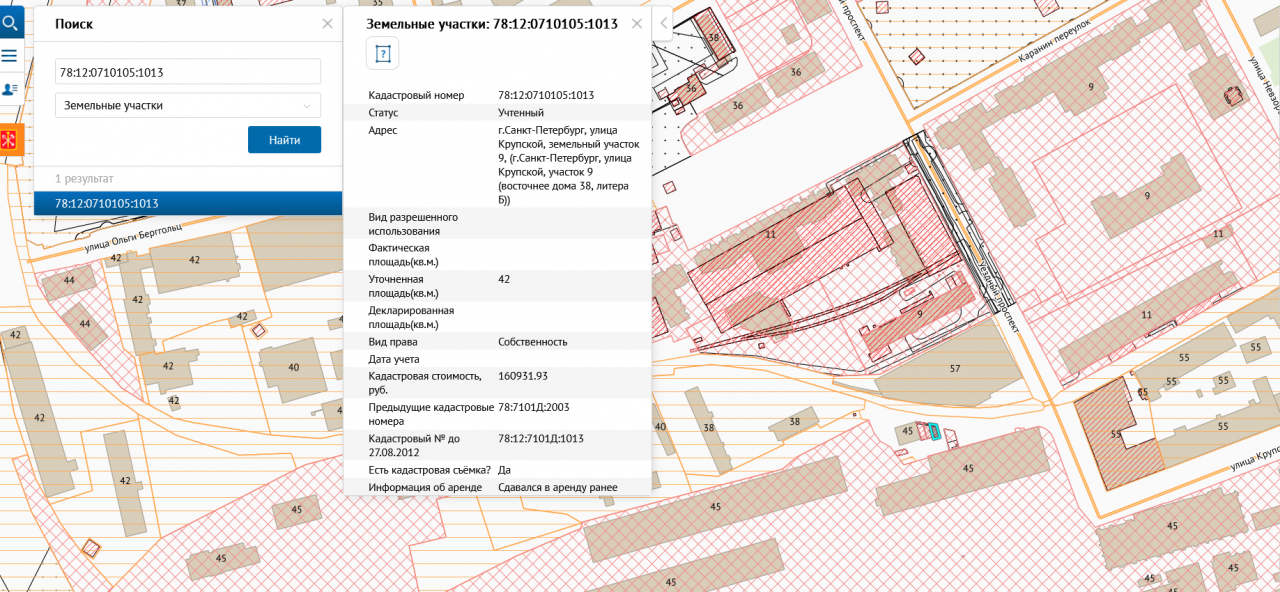Click the cadastral number search field
1280x592 pixels.
click(188, 72)
